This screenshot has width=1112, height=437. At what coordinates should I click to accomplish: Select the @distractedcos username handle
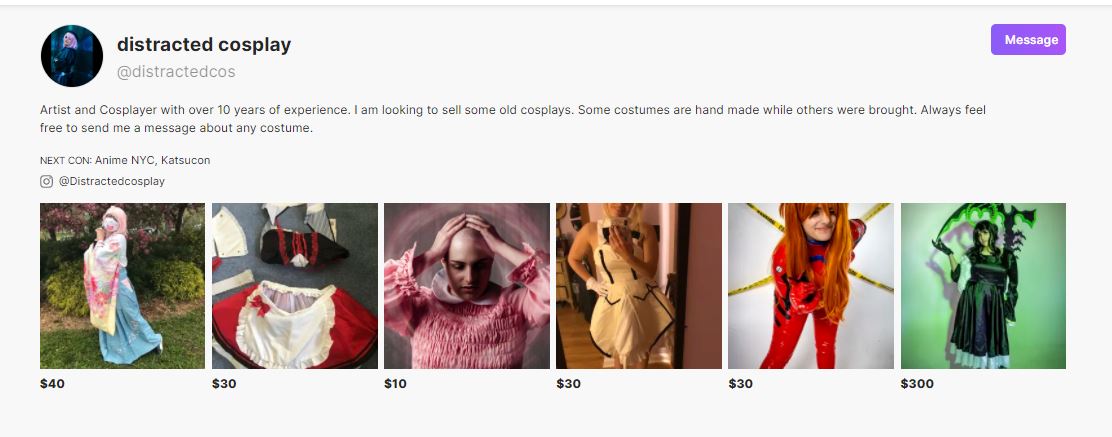176,72
